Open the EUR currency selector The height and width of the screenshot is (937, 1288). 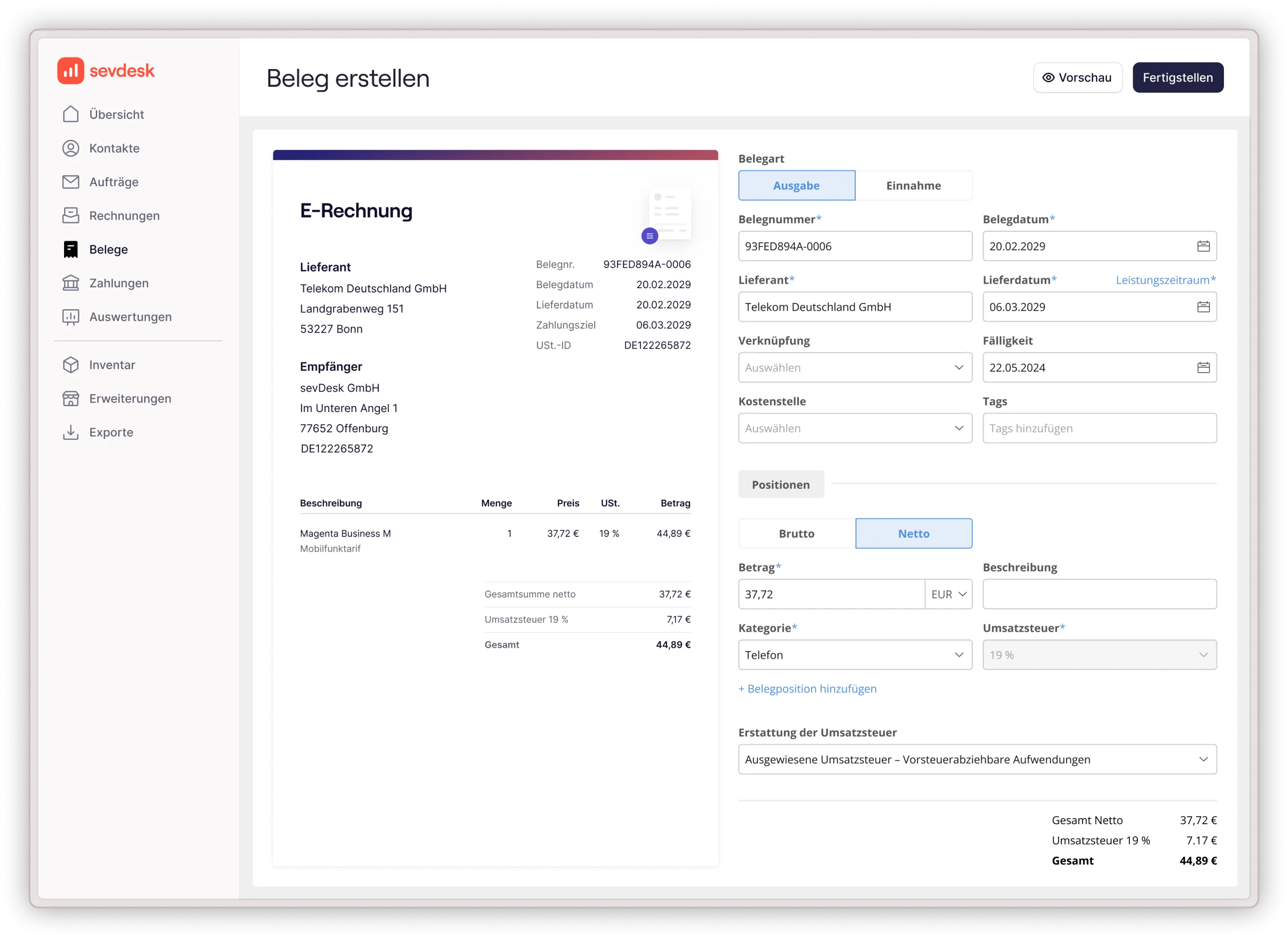coord(947,594)
